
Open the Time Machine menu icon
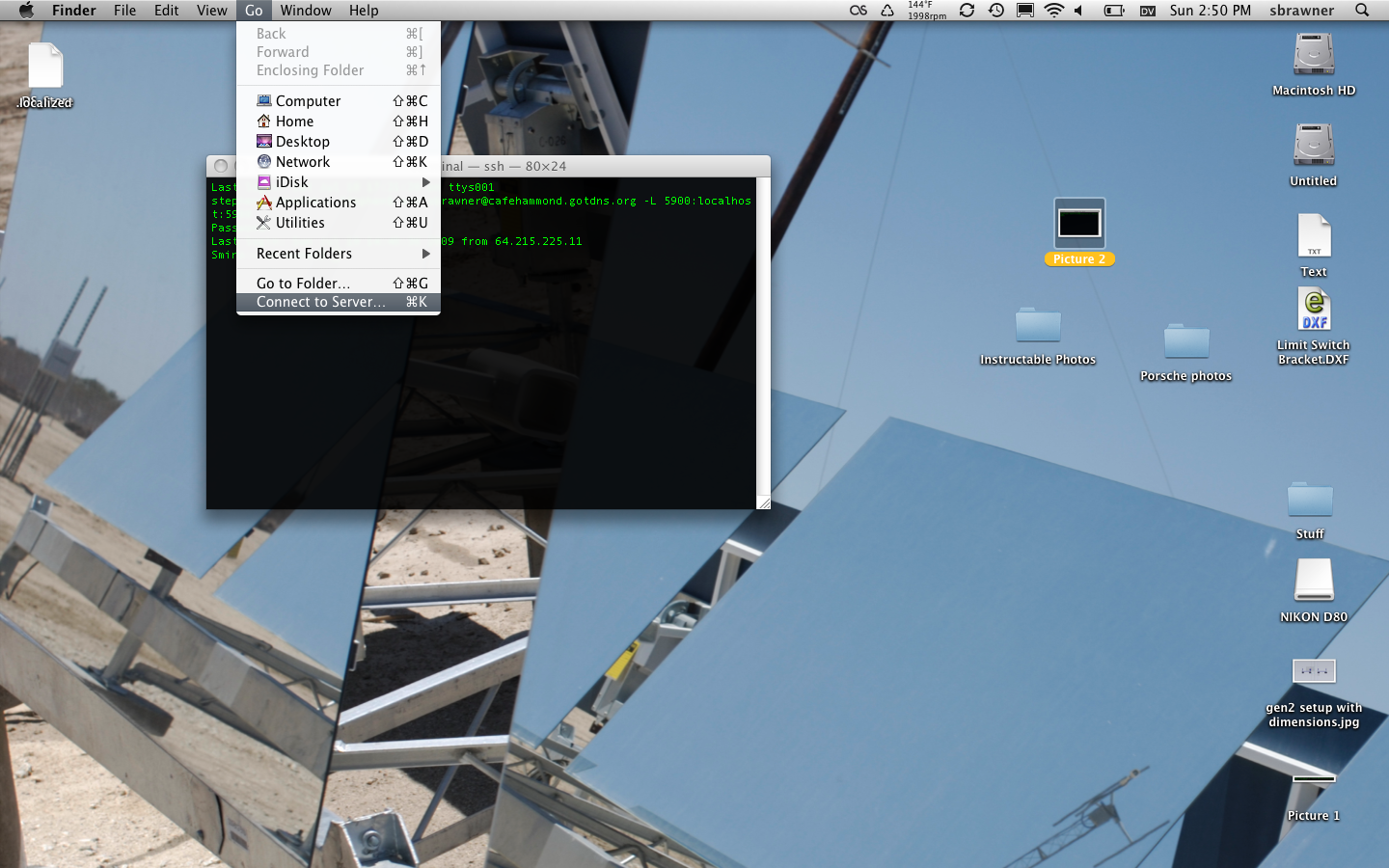tap(996, 11)
